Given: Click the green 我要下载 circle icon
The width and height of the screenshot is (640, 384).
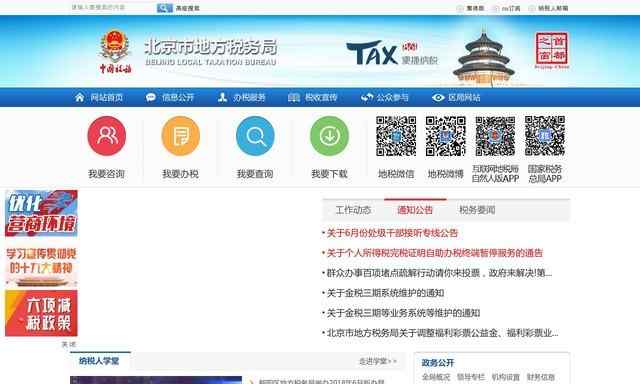Looking at the screenshot, I should (329, 136).
